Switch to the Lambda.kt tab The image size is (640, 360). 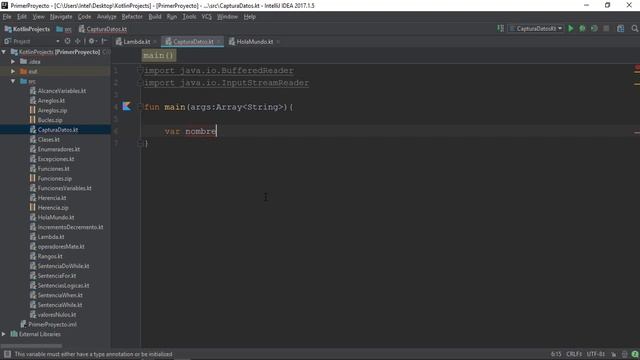(136, 42)
